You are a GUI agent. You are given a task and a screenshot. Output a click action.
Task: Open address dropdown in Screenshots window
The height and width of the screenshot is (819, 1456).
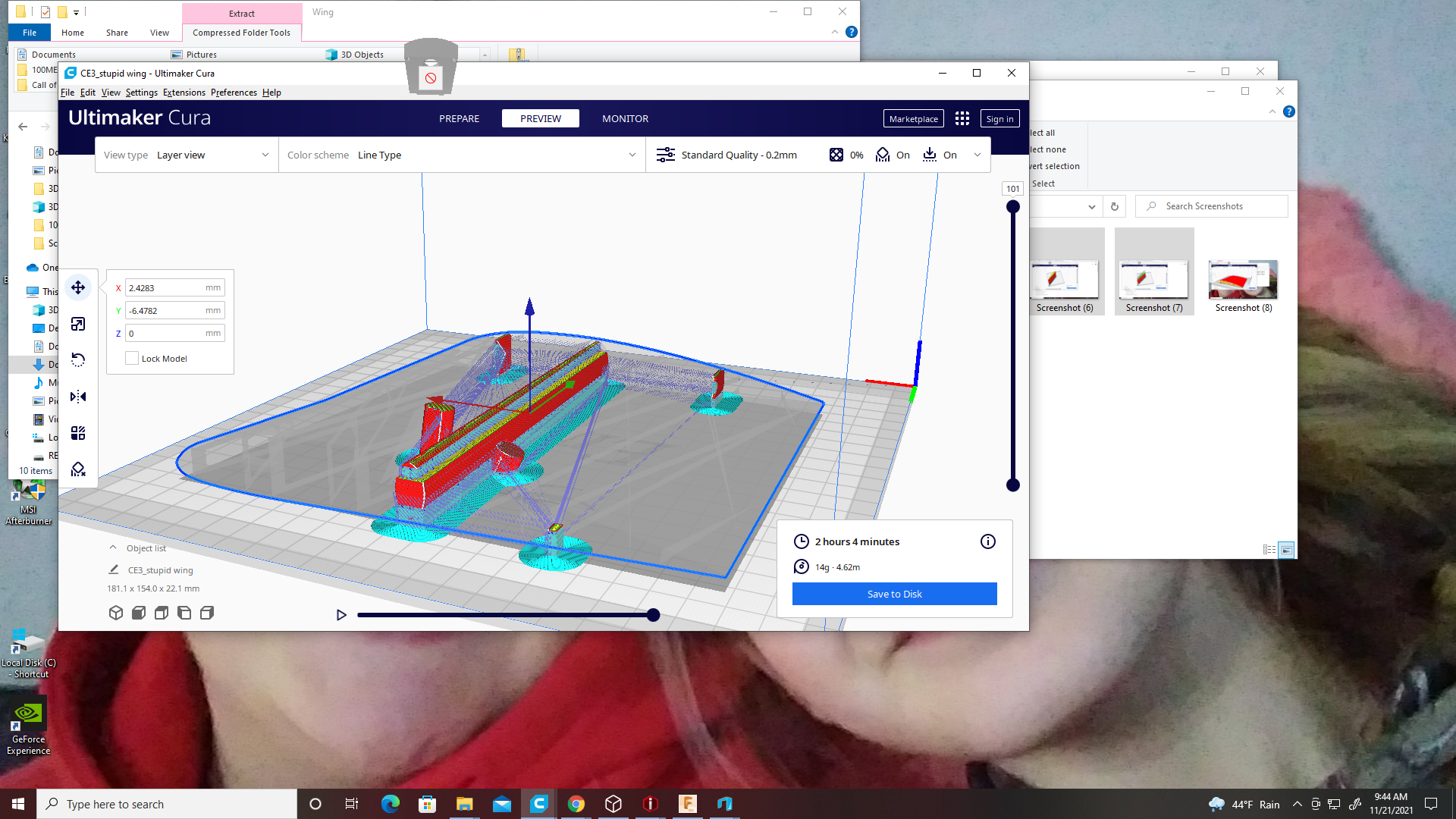point(1092,206)
